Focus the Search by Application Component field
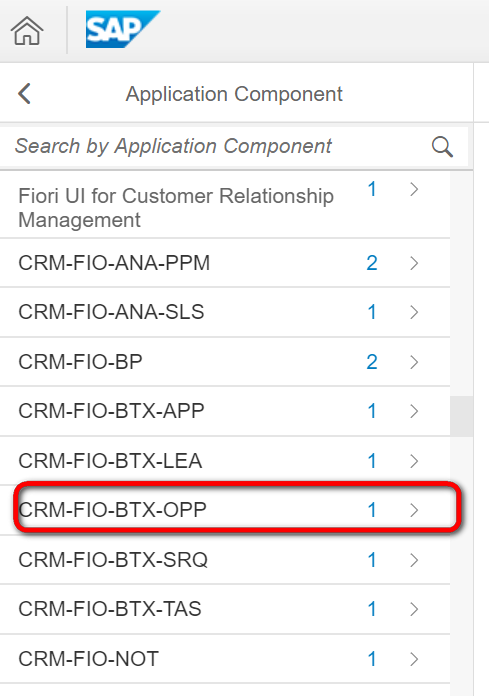Image resolution: width=489 pixels, height=696 pixels. coord(234,146)
